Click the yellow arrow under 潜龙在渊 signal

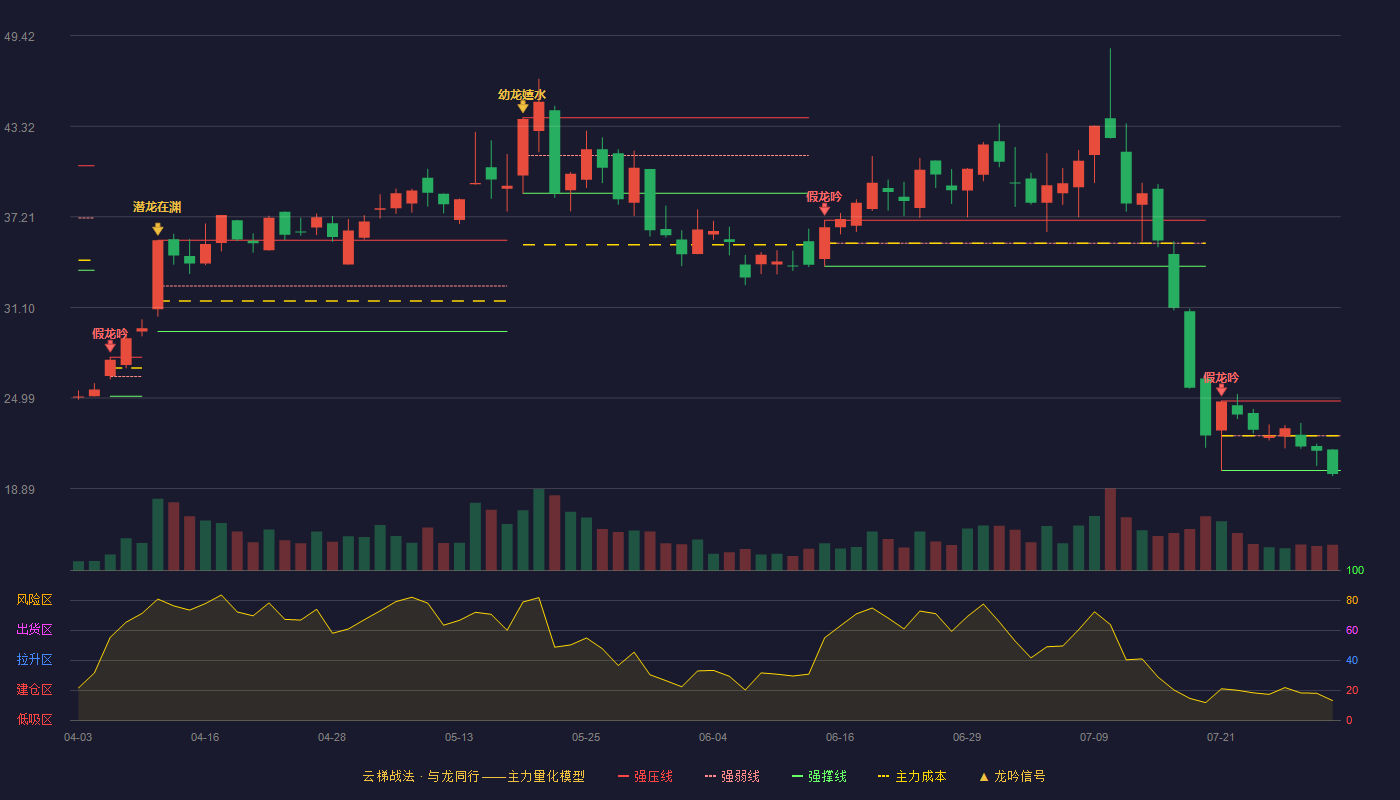(158, 229)
